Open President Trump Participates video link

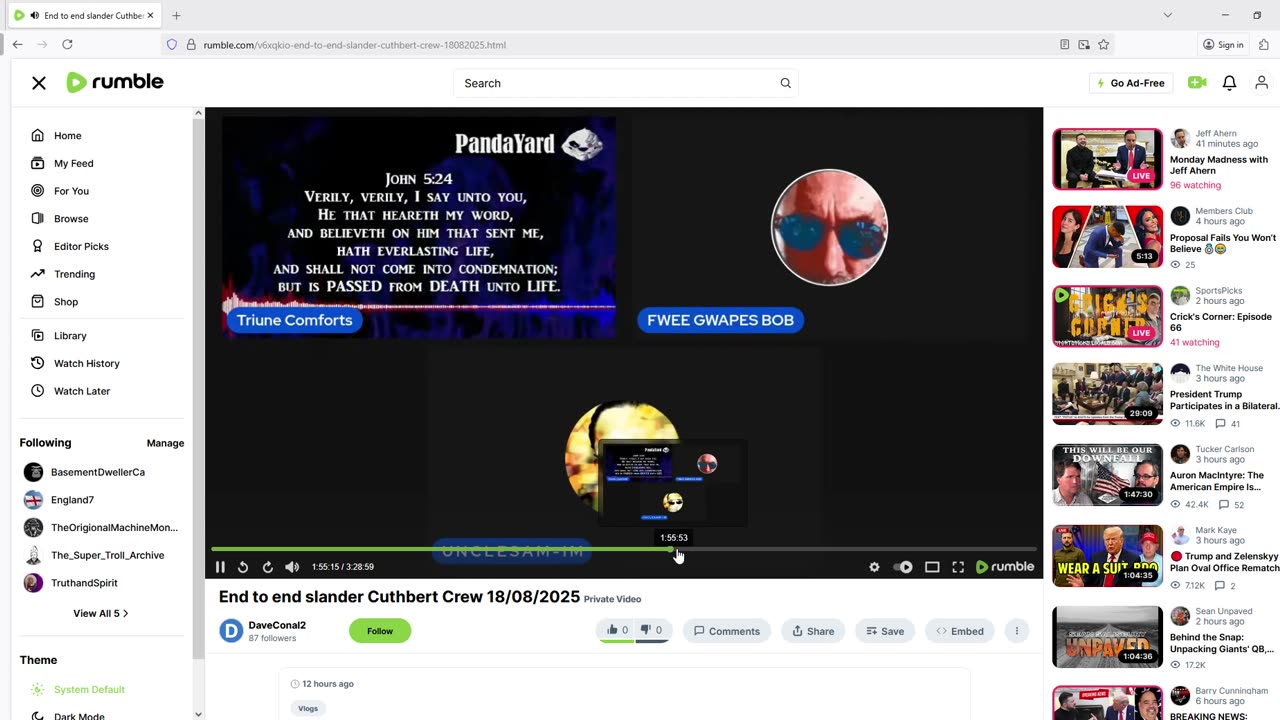tap(1224, 400)
